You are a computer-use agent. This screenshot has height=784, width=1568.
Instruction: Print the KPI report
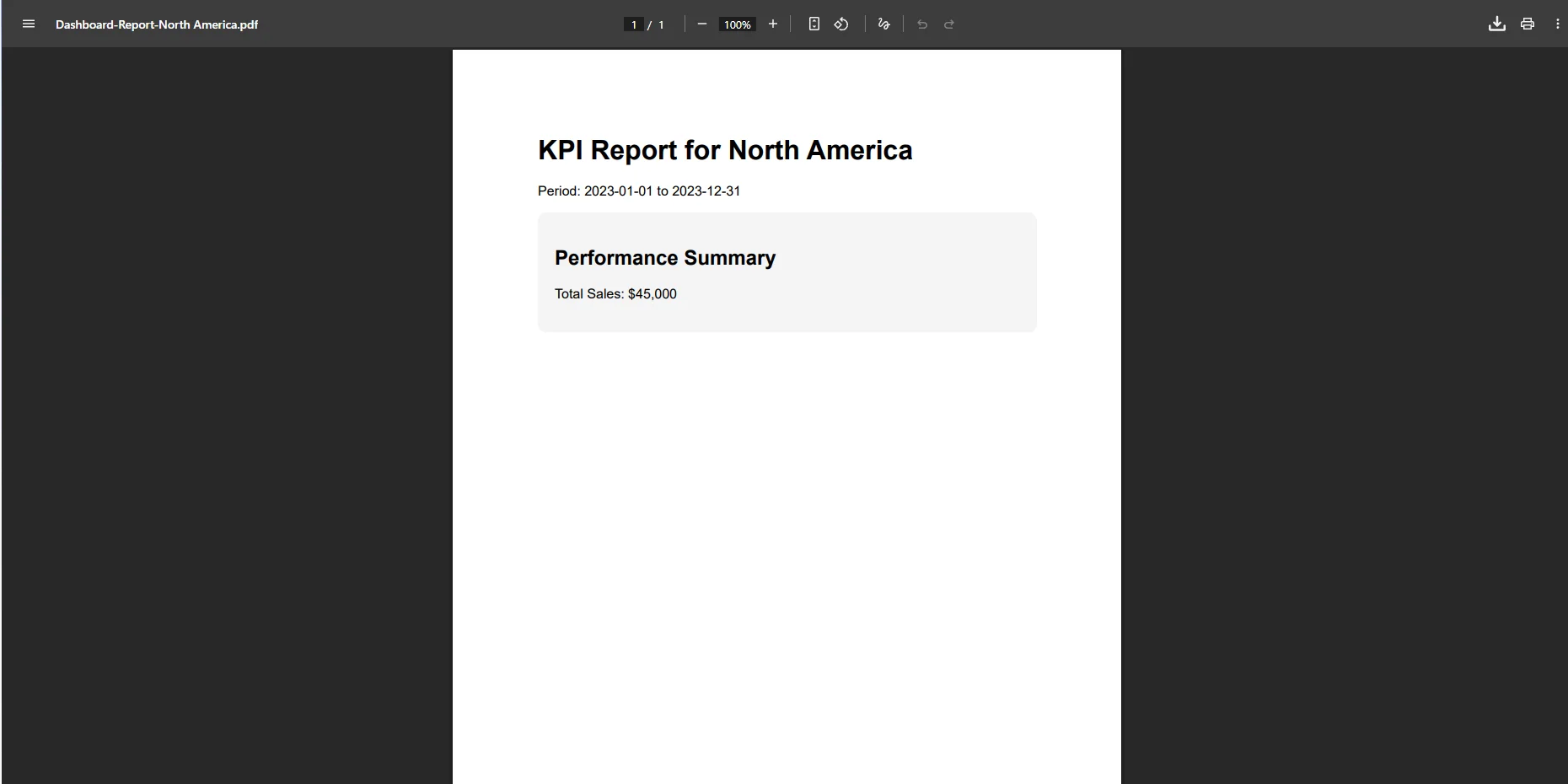point(1527,24)
